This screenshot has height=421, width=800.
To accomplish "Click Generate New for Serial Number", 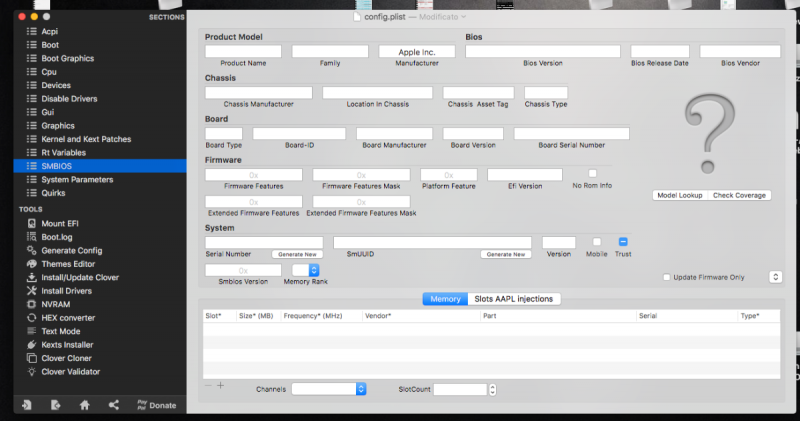I will (x=297, y=254).
